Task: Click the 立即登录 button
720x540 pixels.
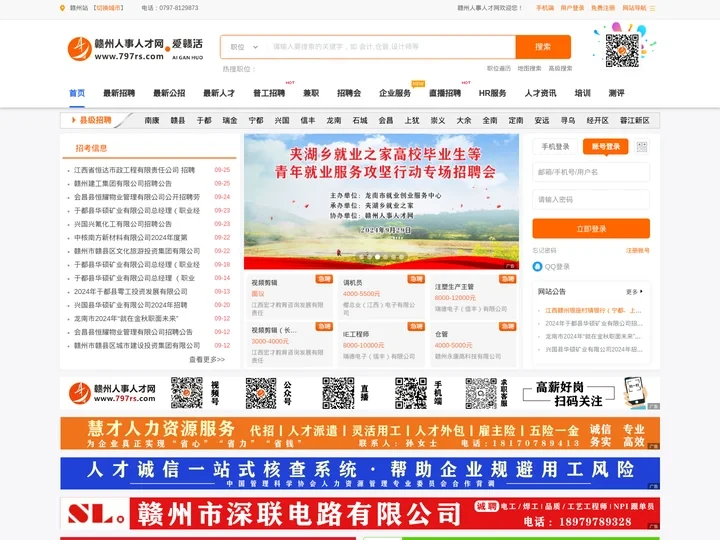Action: pyautogui.click(x=591, y=229)
